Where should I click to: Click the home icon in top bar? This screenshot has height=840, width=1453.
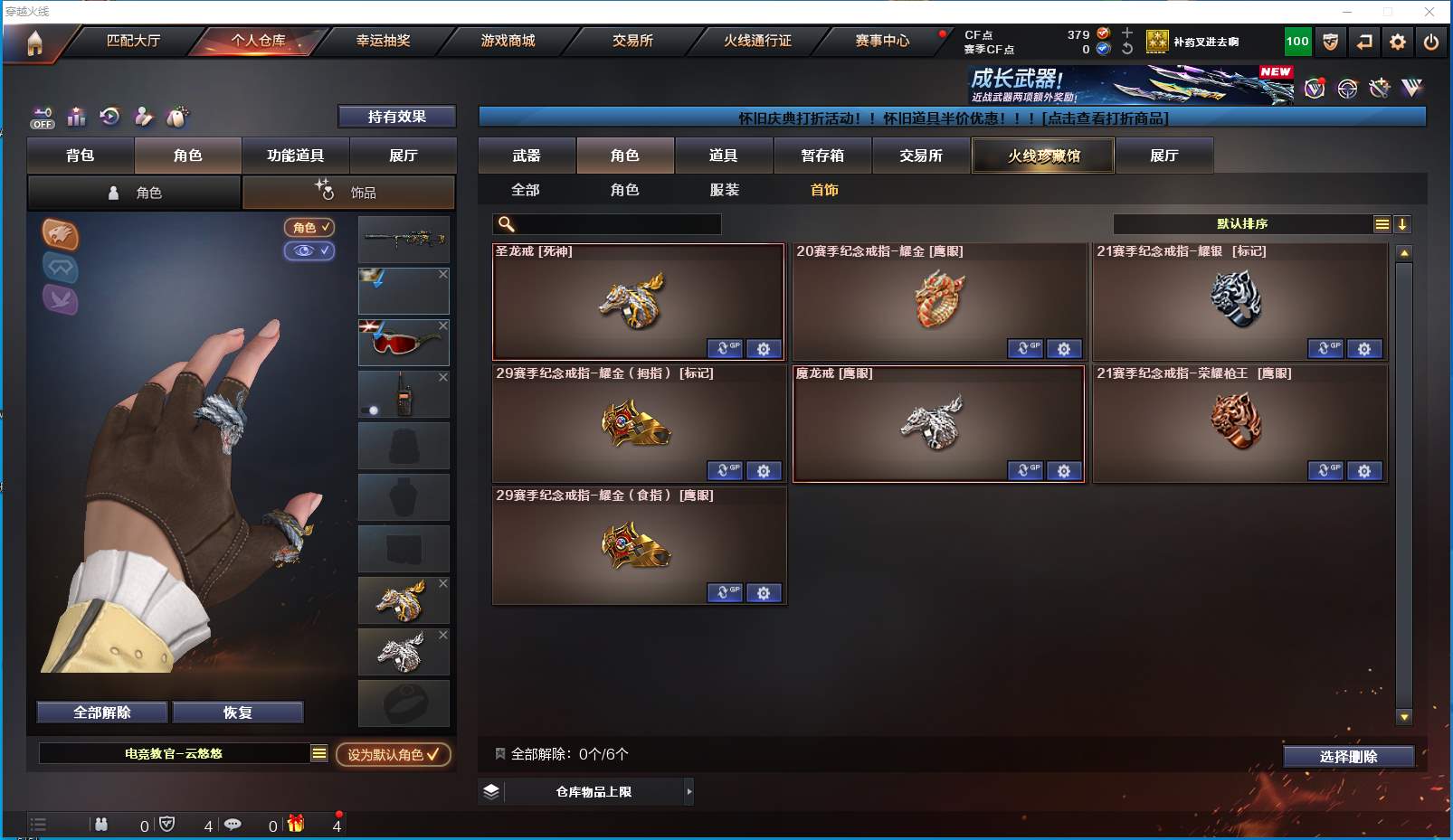click(x=34, y=42)
